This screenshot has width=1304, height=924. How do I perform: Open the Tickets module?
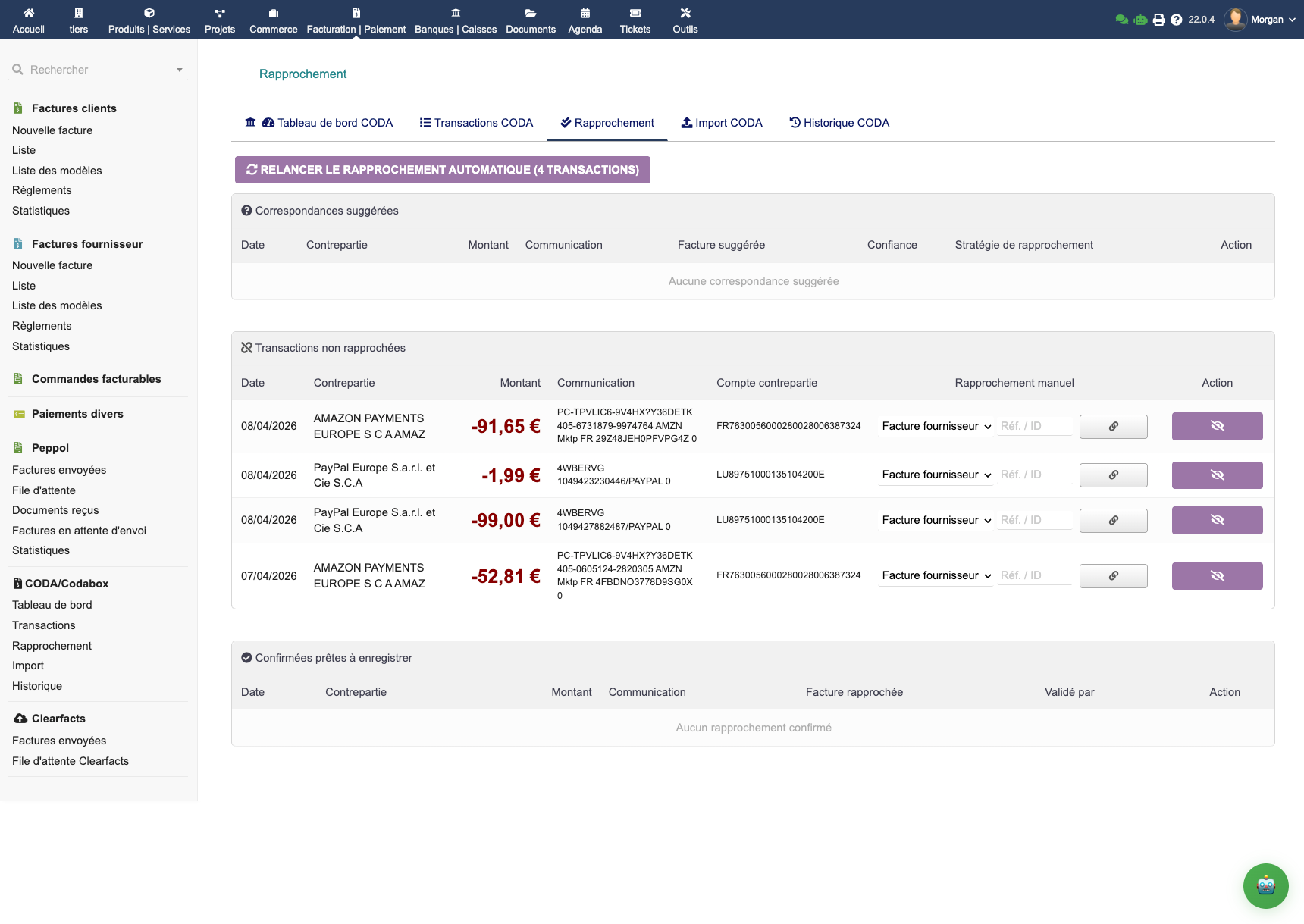(x=635, y=20)
